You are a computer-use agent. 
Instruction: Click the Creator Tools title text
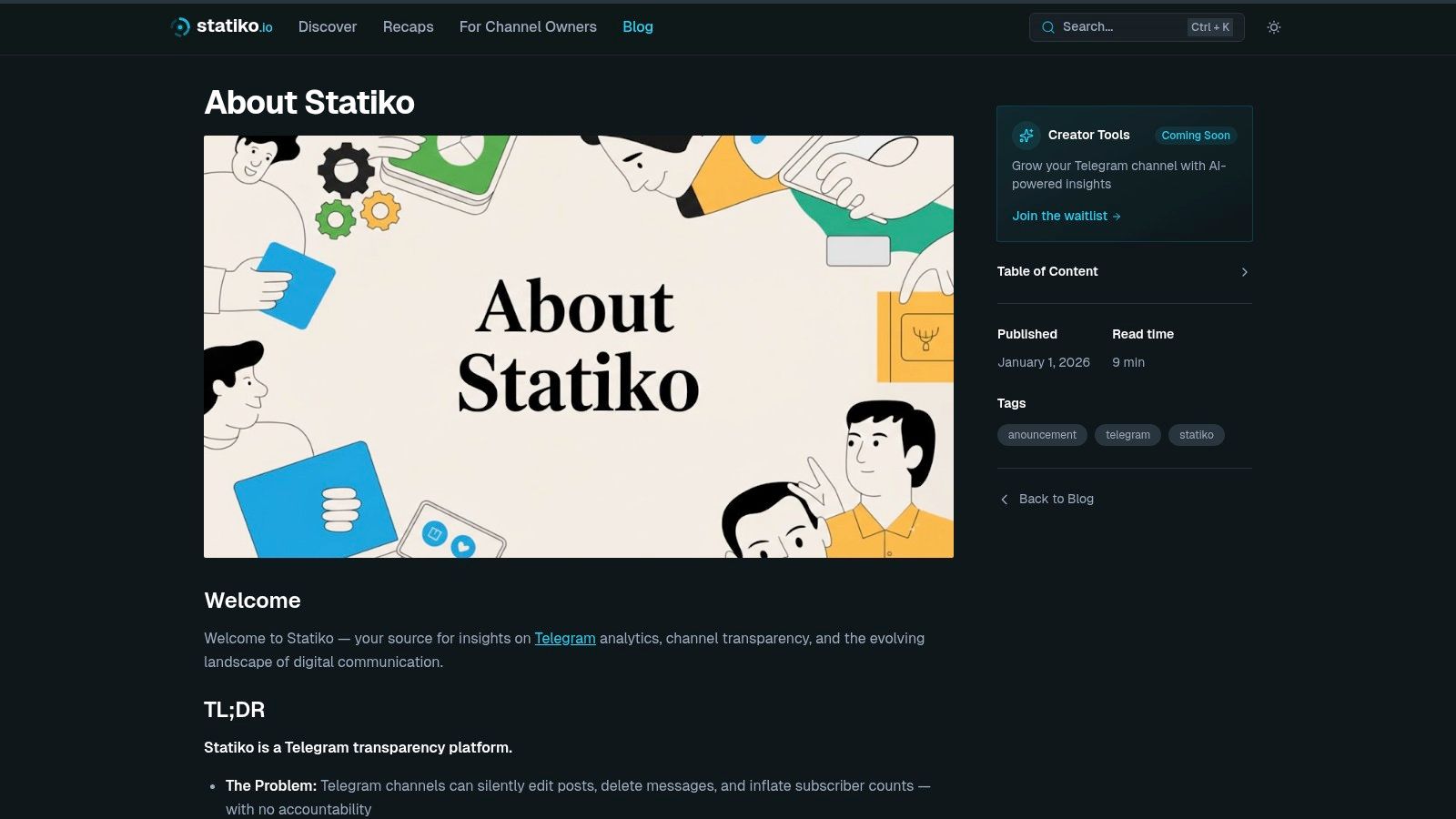coord(1088,135)
